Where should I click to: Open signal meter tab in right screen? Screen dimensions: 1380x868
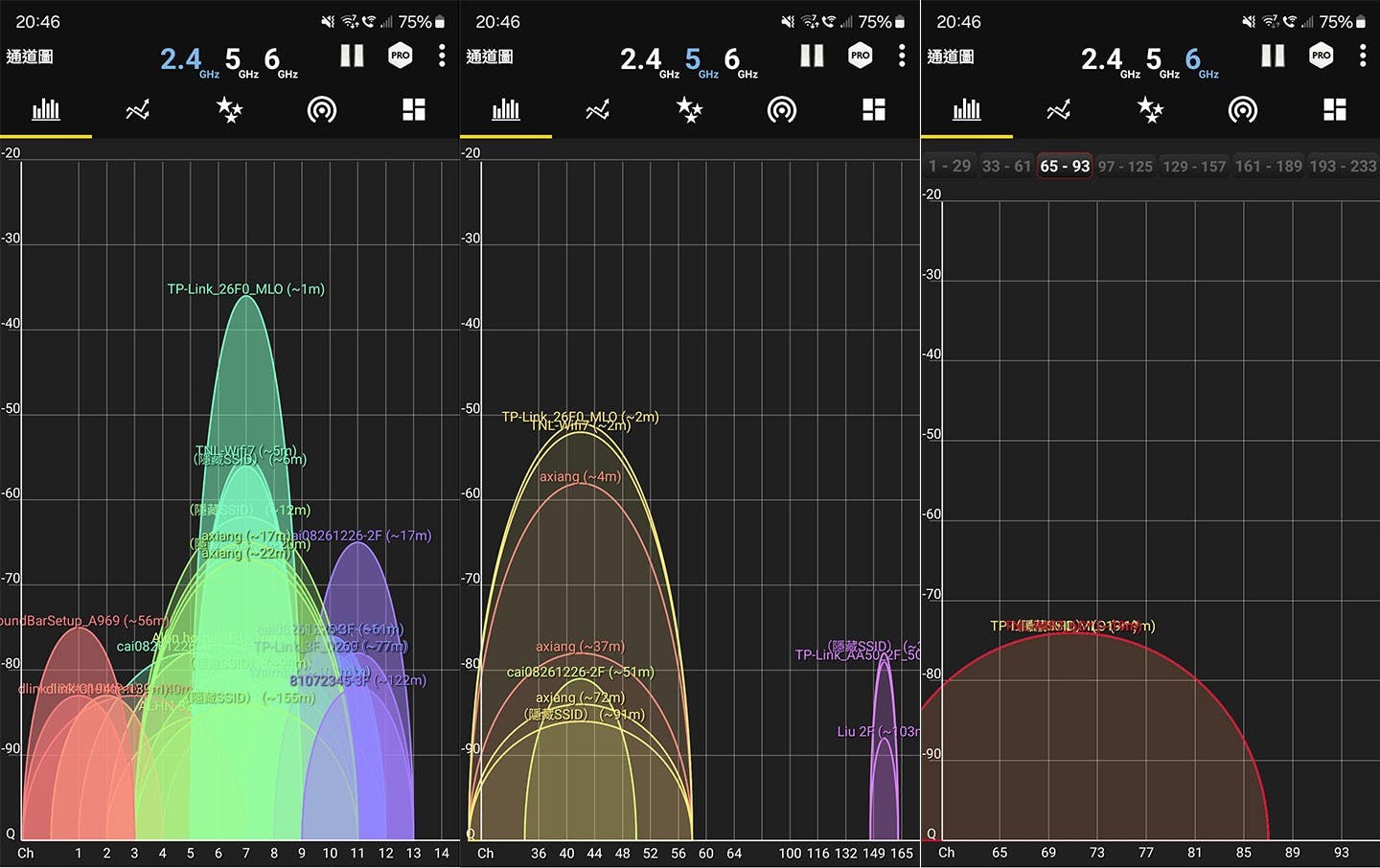tap(1242, 110)
